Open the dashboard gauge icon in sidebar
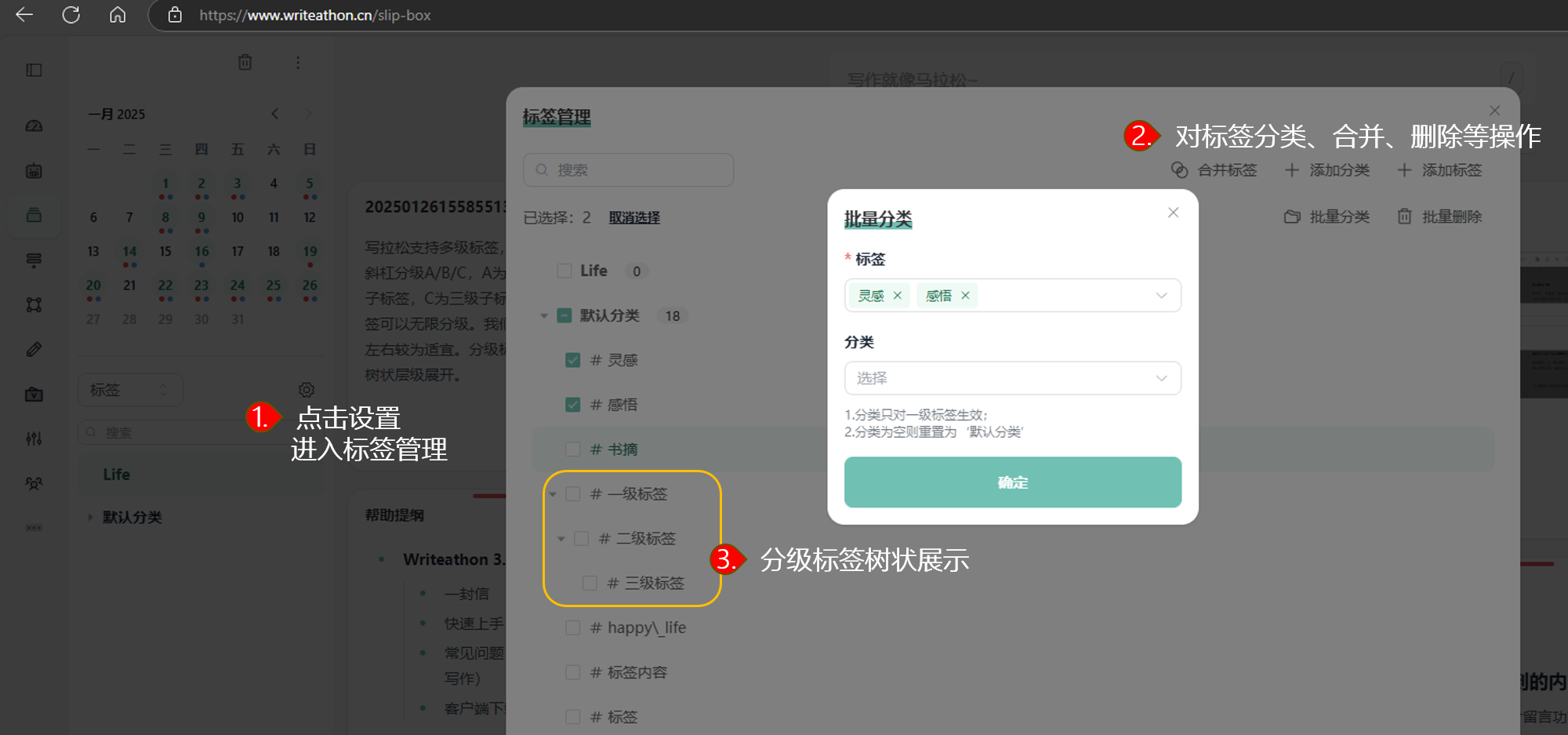This screenshot has width=1568, height=735. [x=34, y=126]
